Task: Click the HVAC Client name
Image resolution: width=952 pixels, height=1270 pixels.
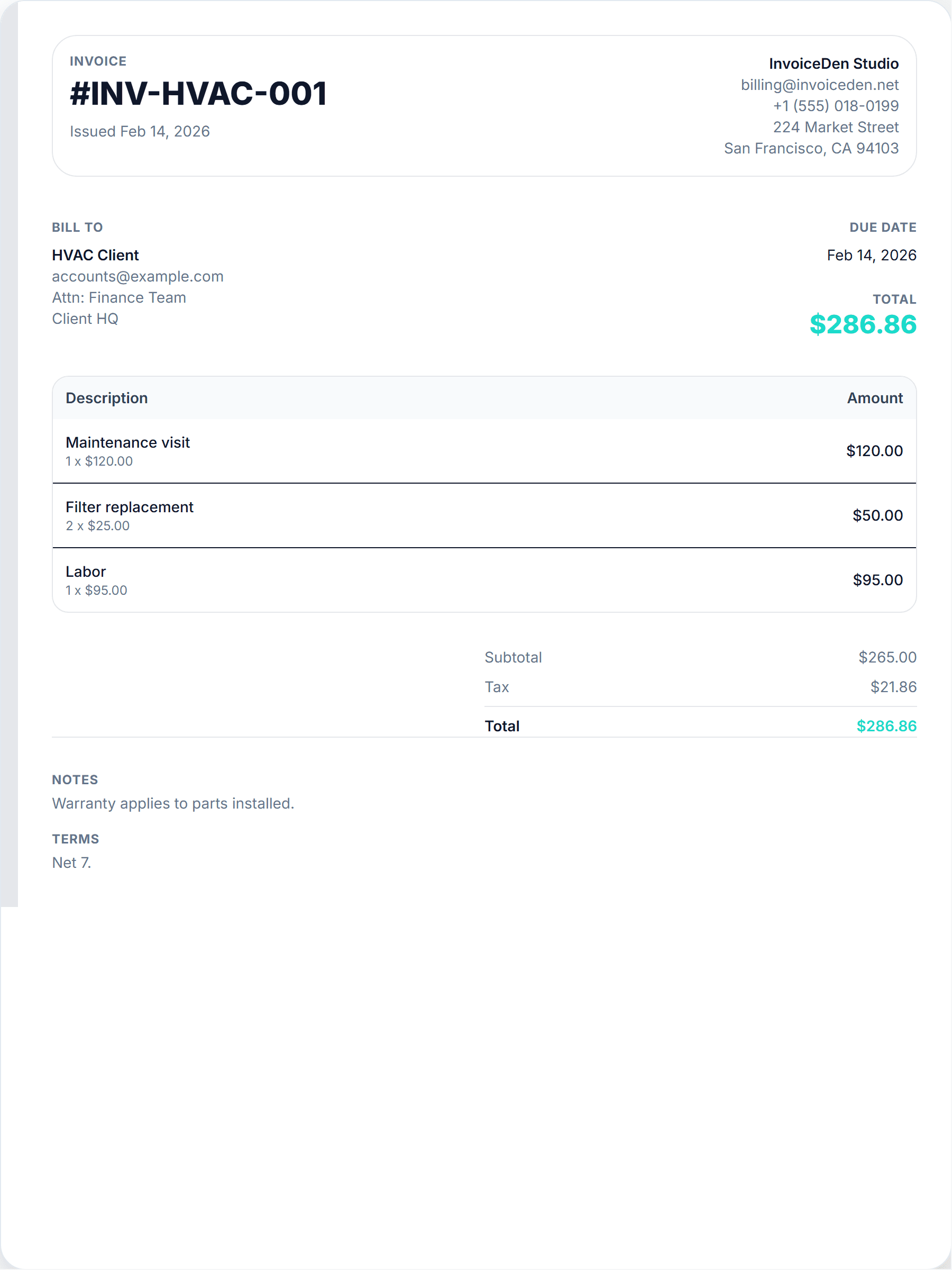Action: tap(95, 255)
